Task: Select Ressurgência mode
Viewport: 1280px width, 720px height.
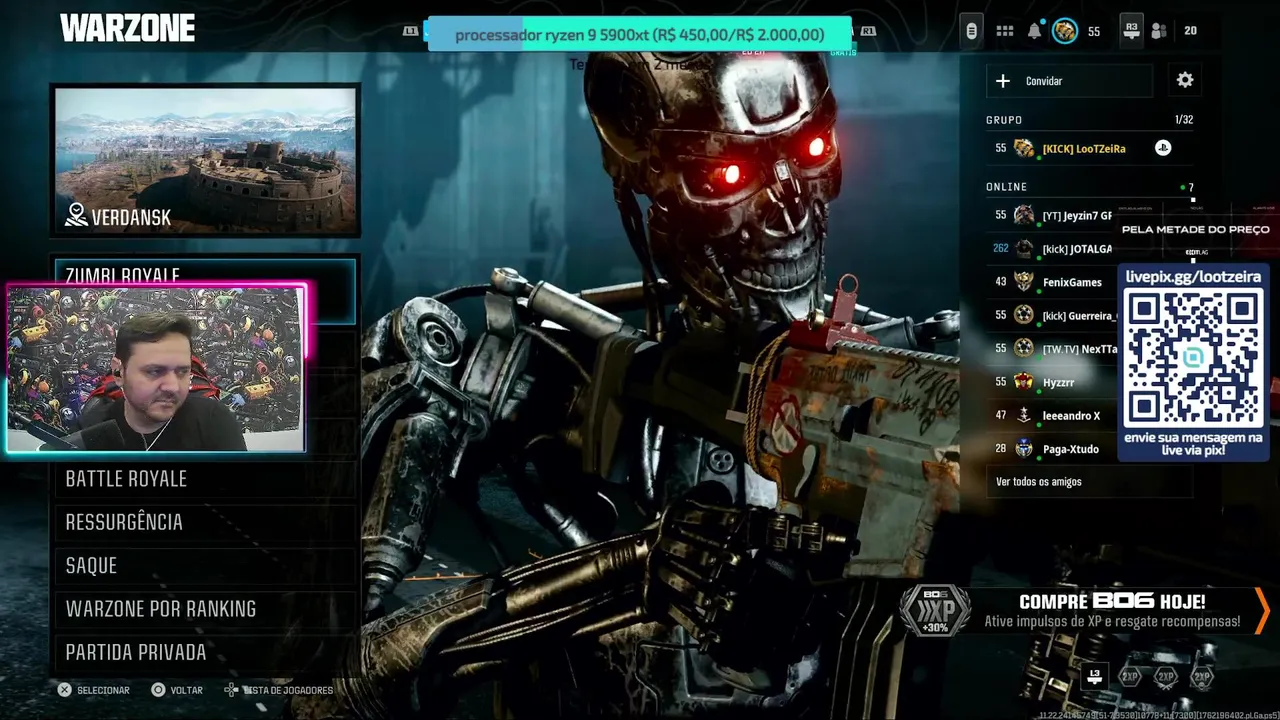Action: point(205,522)
